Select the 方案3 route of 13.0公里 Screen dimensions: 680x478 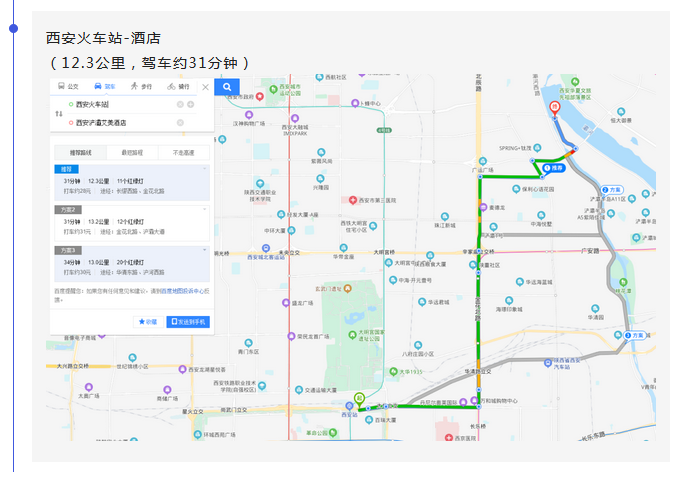[132, 264]
